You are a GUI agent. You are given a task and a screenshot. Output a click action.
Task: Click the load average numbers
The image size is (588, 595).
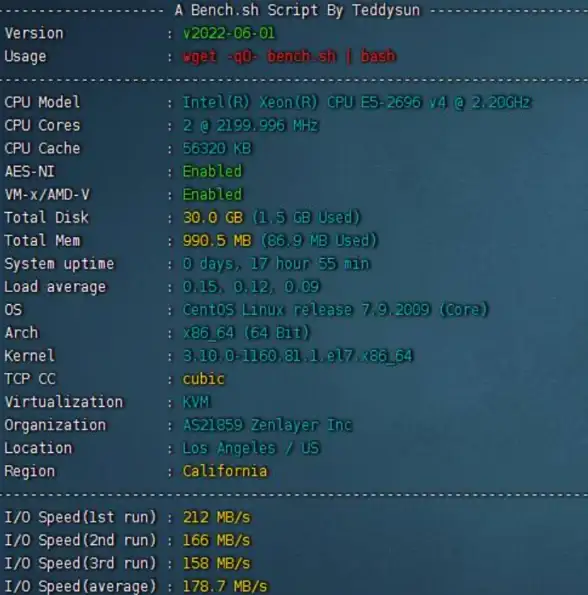251,287
